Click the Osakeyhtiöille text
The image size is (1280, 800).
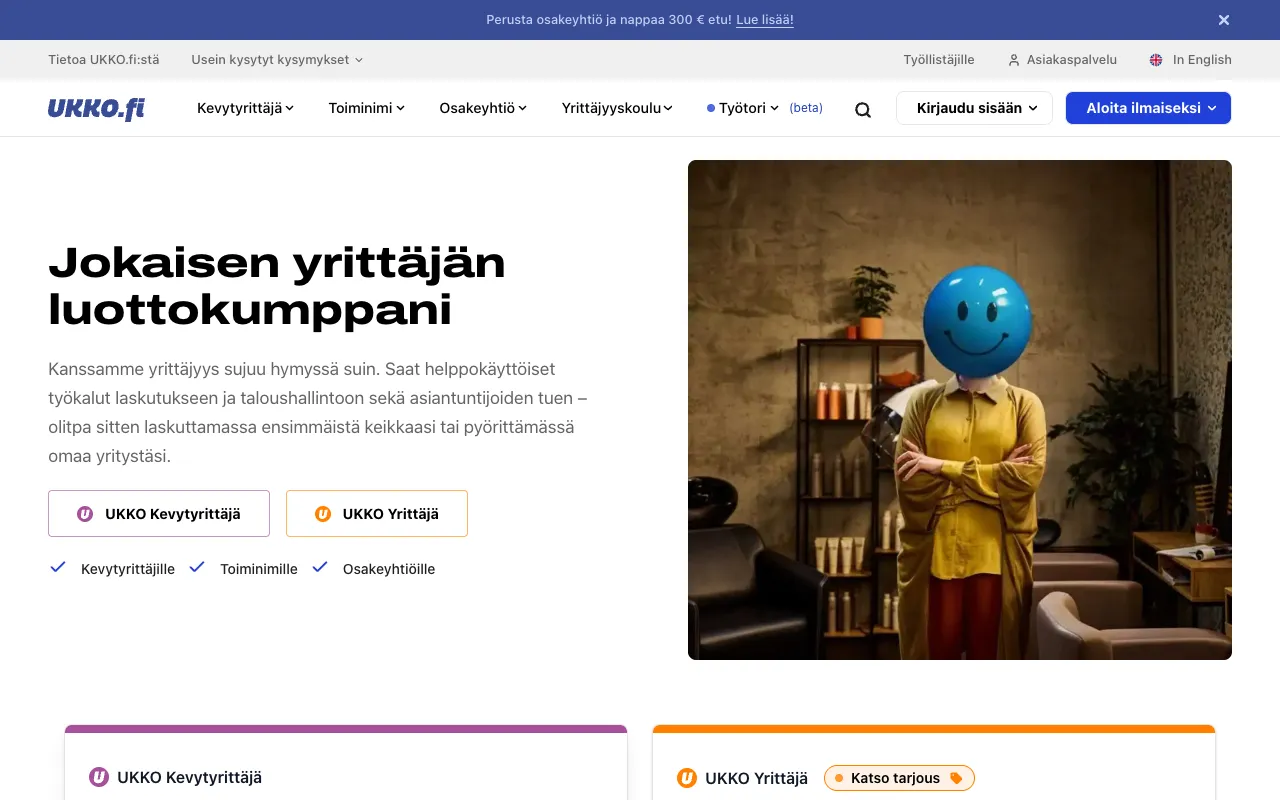(x=389, y=569)
